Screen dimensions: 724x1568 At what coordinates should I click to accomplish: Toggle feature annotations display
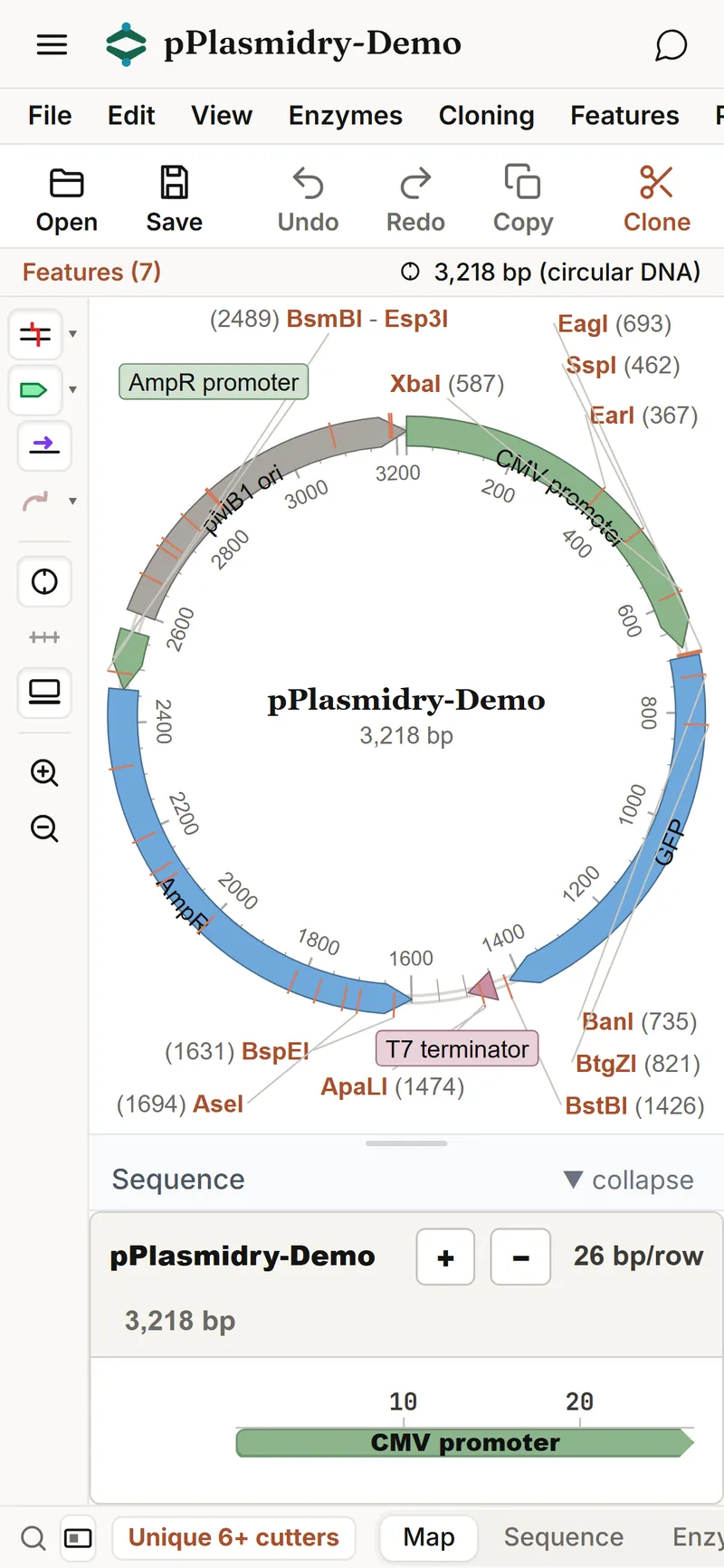(35, 390)
